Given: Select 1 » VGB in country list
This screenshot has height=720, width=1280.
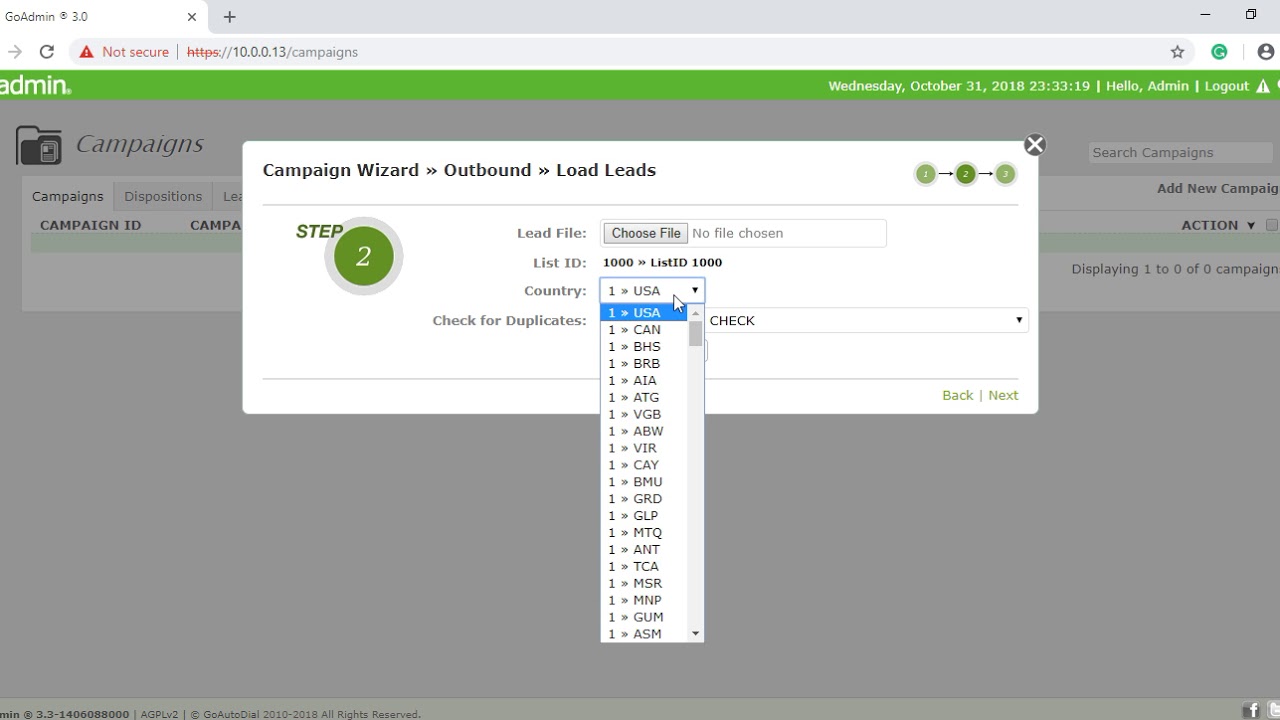Looking at the screenshot, I should 644,415.
